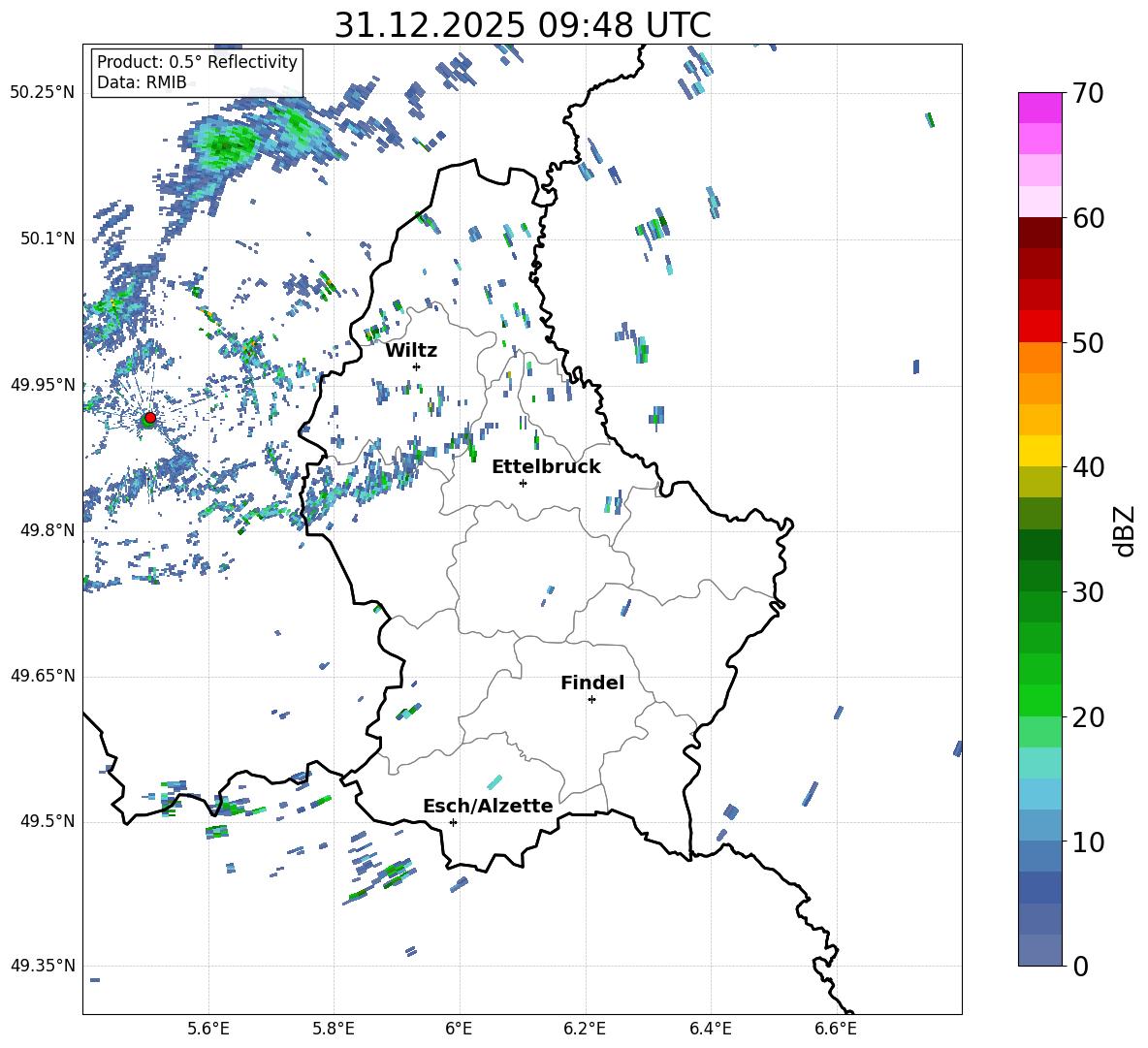
Task: Pick the bright red 50 dBZ colorbar segment
Action: (x=1040, y=327)
